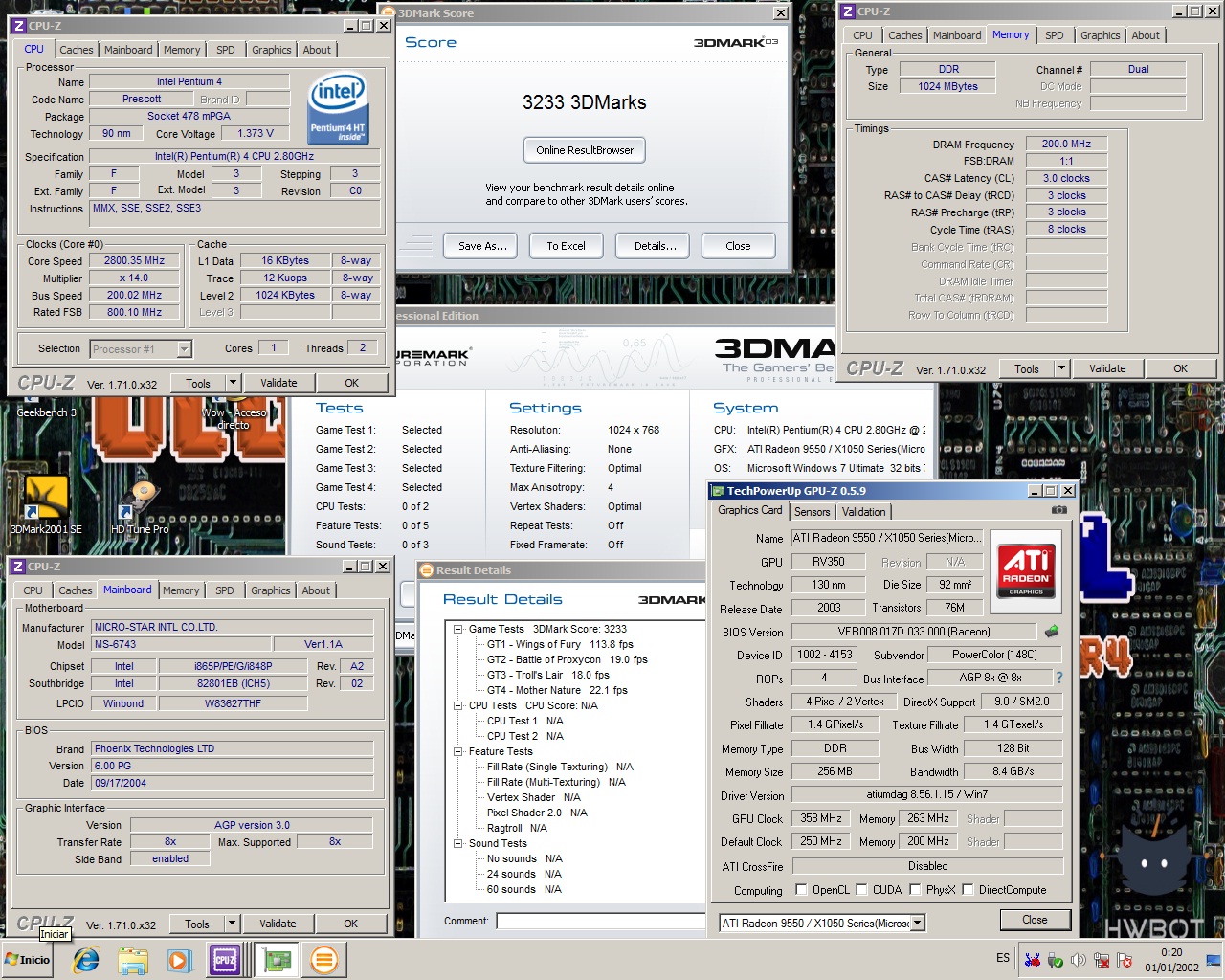Click the network tray icon
Viewport: 1225px width, 980px height.
[1102, 960]
